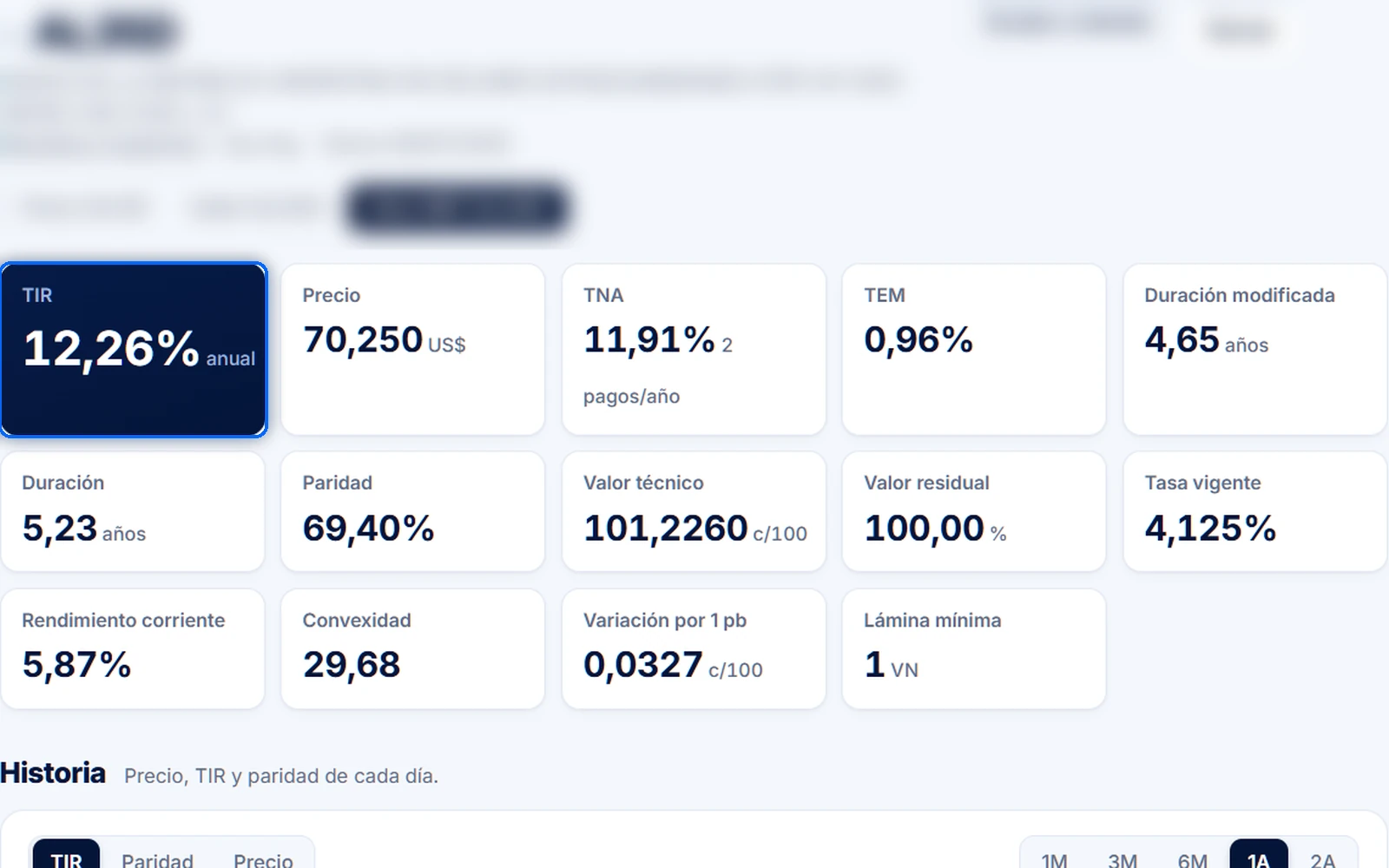Image resolution: width=1389 pixels, height=868 pixels.
Task: Open the Valor técnico 101,2260 card
Action: pos(694,511)
